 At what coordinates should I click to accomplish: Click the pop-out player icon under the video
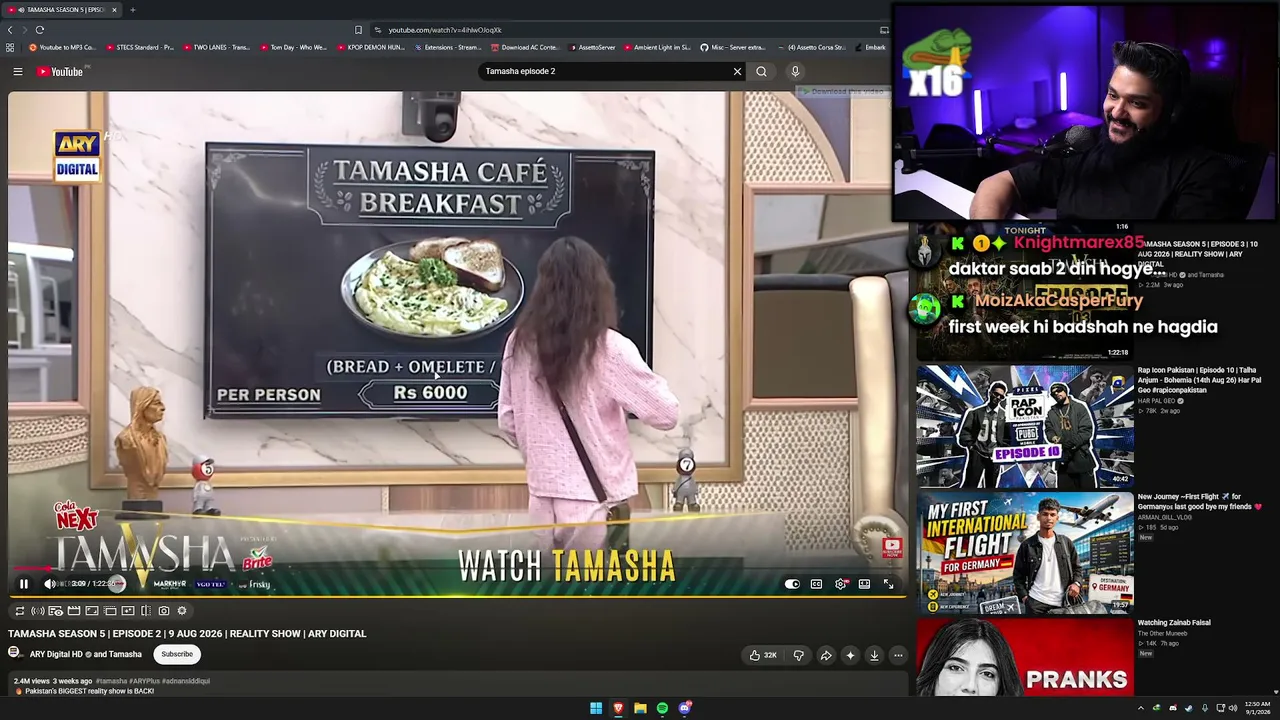coord(128,611)
